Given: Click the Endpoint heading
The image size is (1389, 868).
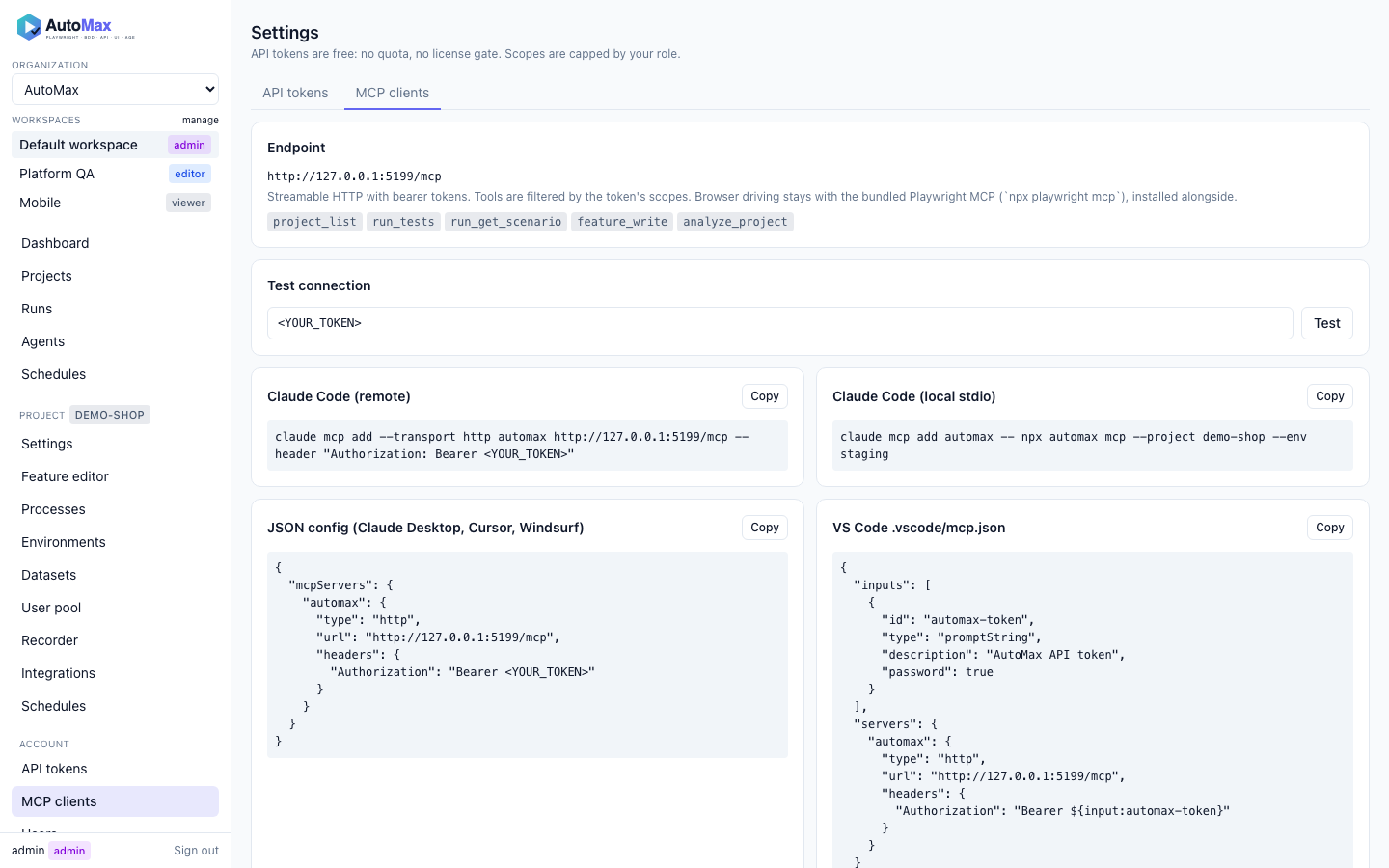Looking at the screenshot, I should tap(296, 148).
